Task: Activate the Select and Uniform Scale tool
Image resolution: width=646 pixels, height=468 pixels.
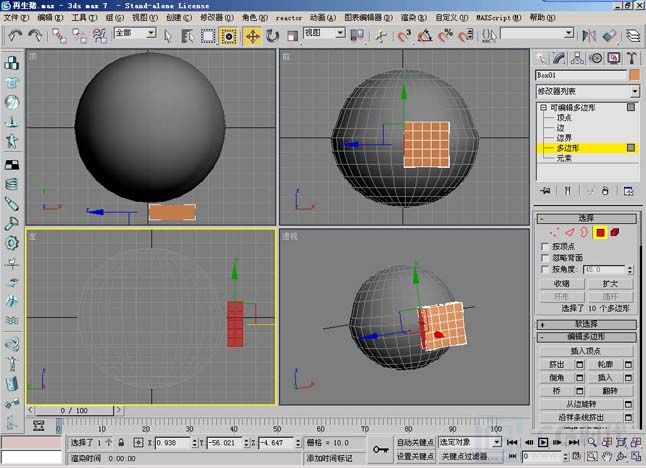Action: (292, 36)
